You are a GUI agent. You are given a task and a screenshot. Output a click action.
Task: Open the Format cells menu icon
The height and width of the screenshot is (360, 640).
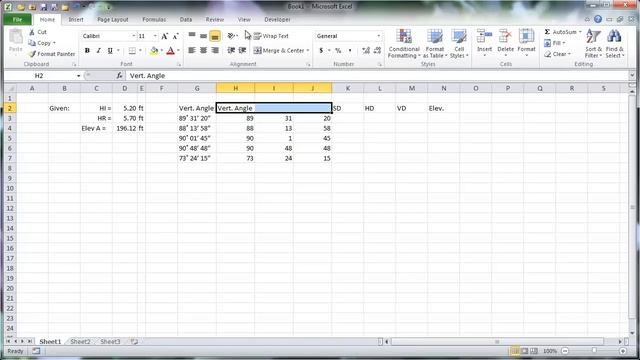(526, 37)
